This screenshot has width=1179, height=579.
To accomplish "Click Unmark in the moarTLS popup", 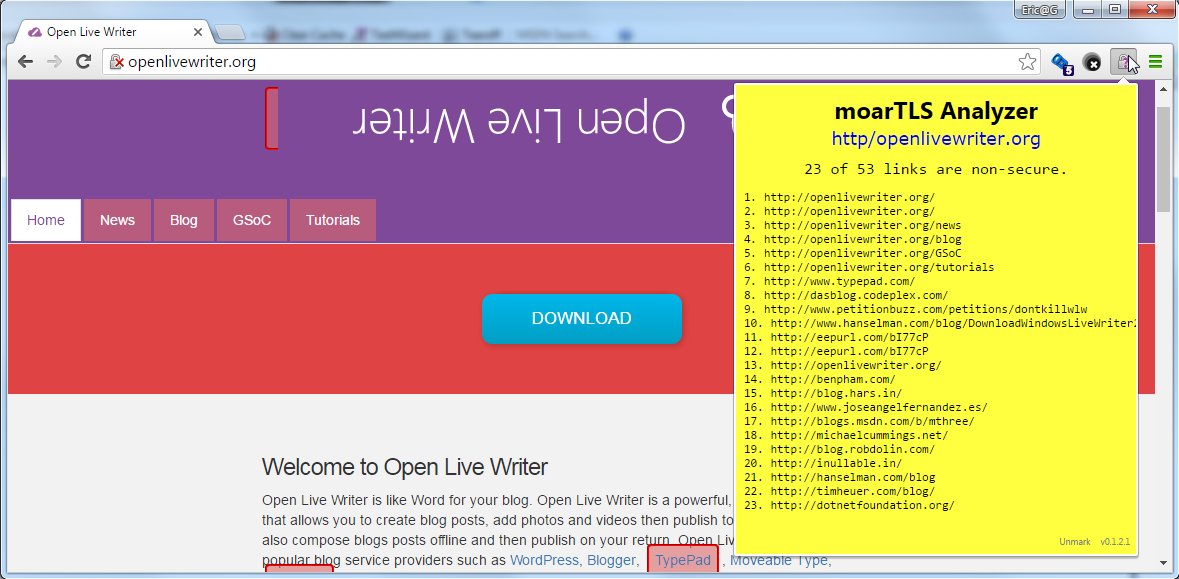I will click(x=1074, y=541).
